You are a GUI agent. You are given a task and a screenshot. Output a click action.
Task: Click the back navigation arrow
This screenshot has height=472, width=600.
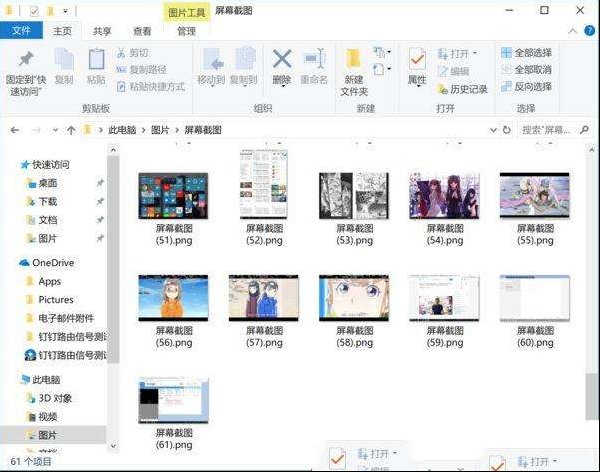tap(15, 131)
